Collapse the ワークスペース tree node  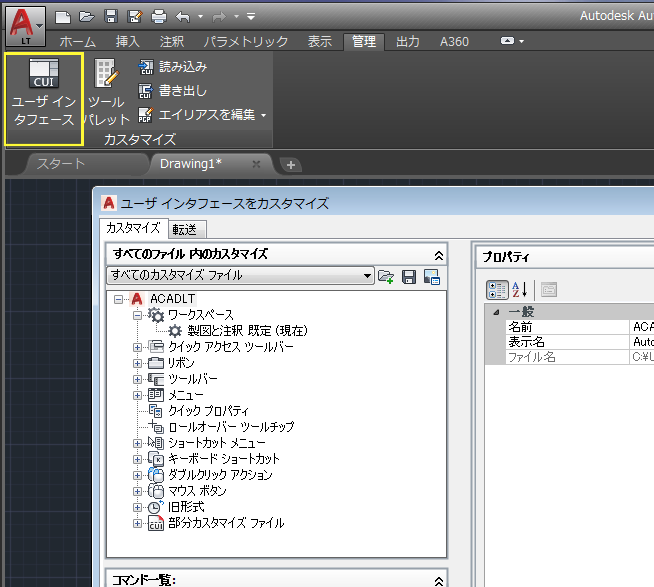[x=137, y=315]
